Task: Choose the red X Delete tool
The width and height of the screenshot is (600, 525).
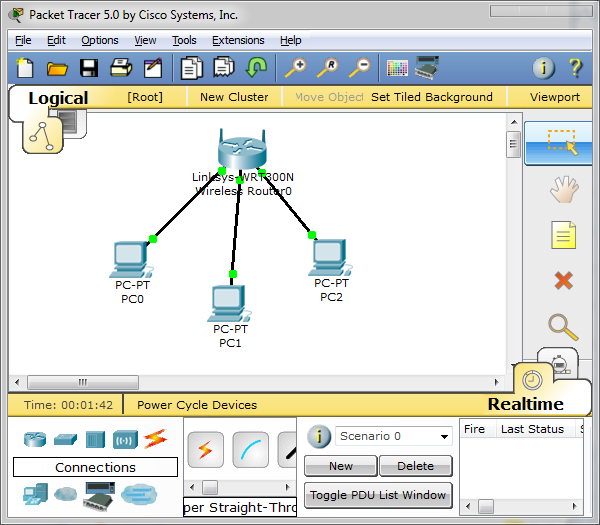Action: [564, 280]
